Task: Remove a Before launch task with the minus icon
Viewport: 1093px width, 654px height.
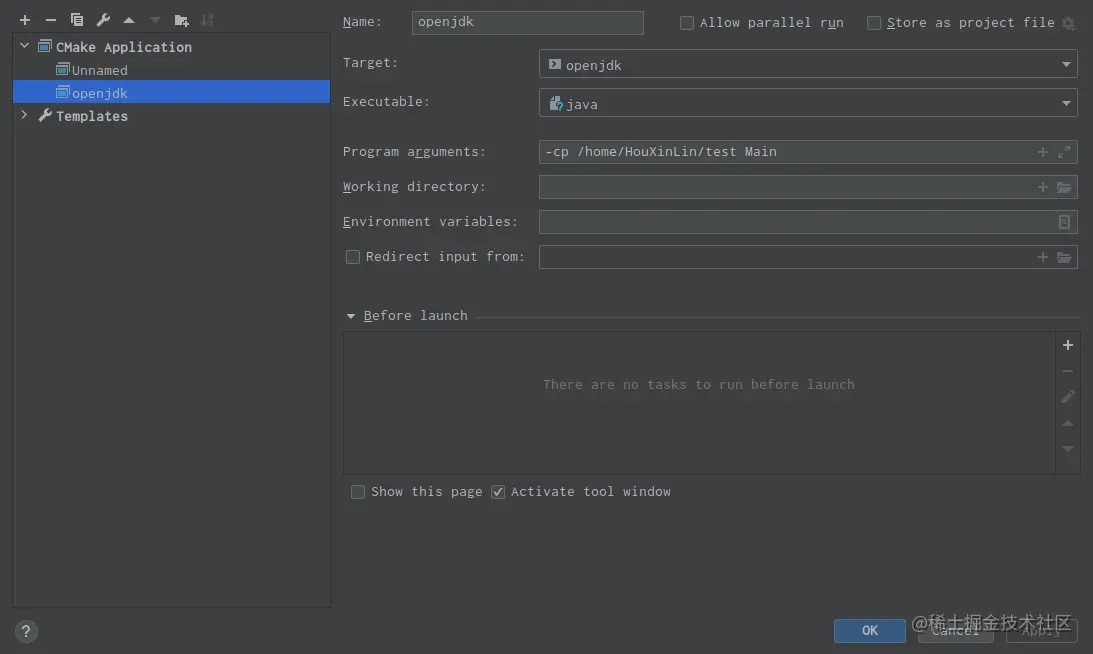Action: (x=1067, y=371)
